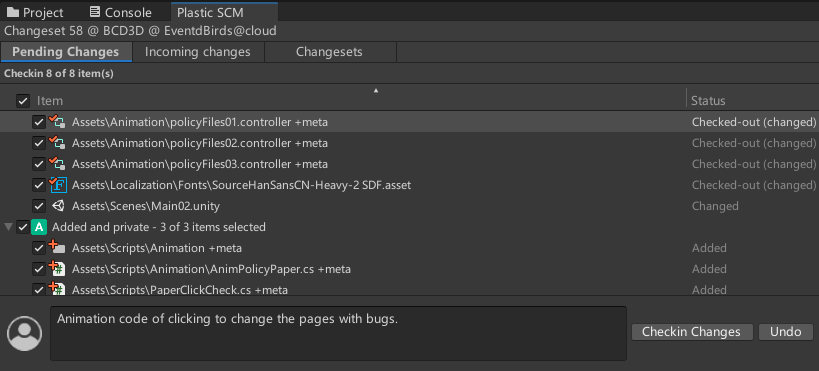Click the policyFiles01.controller file icon
The width and height of the screenshot is (819, 371).
pos(57,122)
